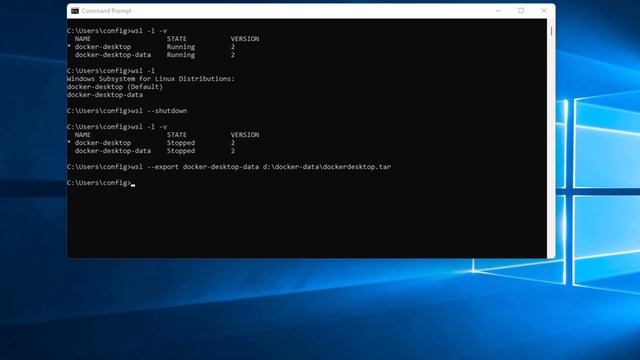The width and height of the screenshot is (640, 360).
Task: Click the Stopped state of docker-desktop
Action: [180, 143]
